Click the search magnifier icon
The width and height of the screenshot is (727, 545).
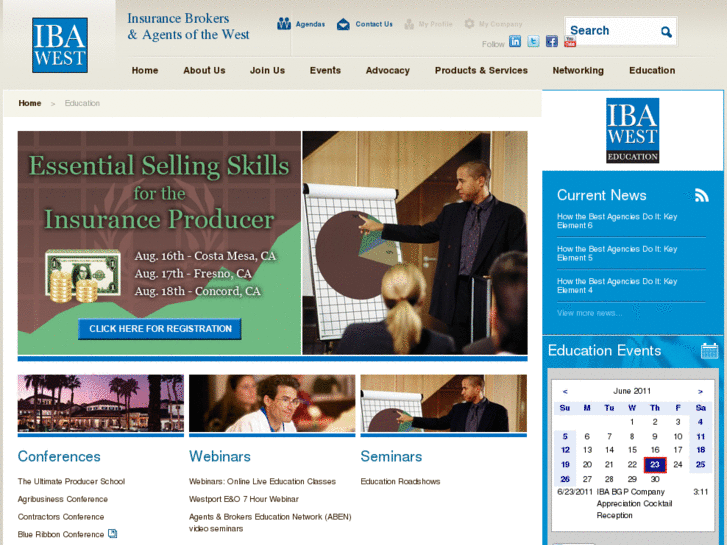[666, 32]
